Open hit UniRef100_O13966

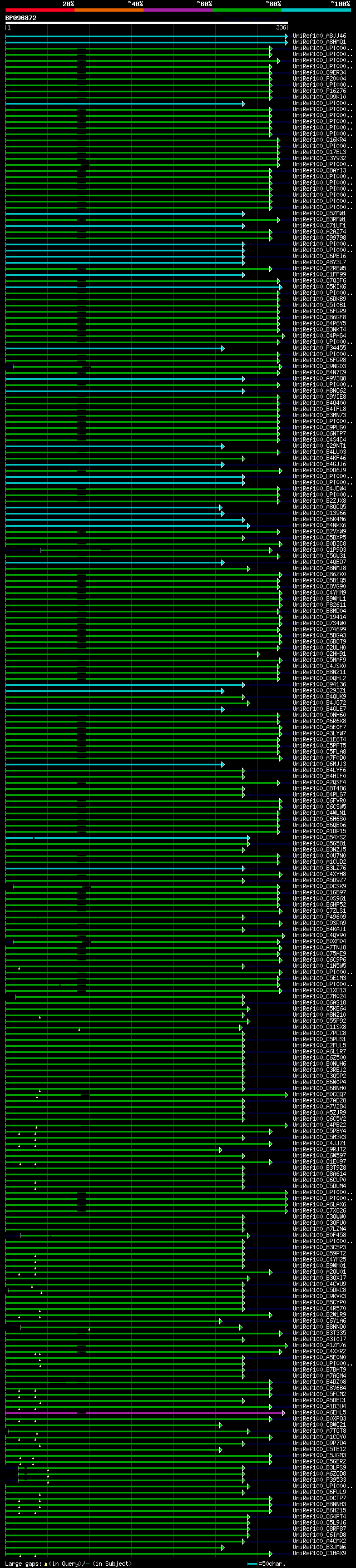(319, 513)
